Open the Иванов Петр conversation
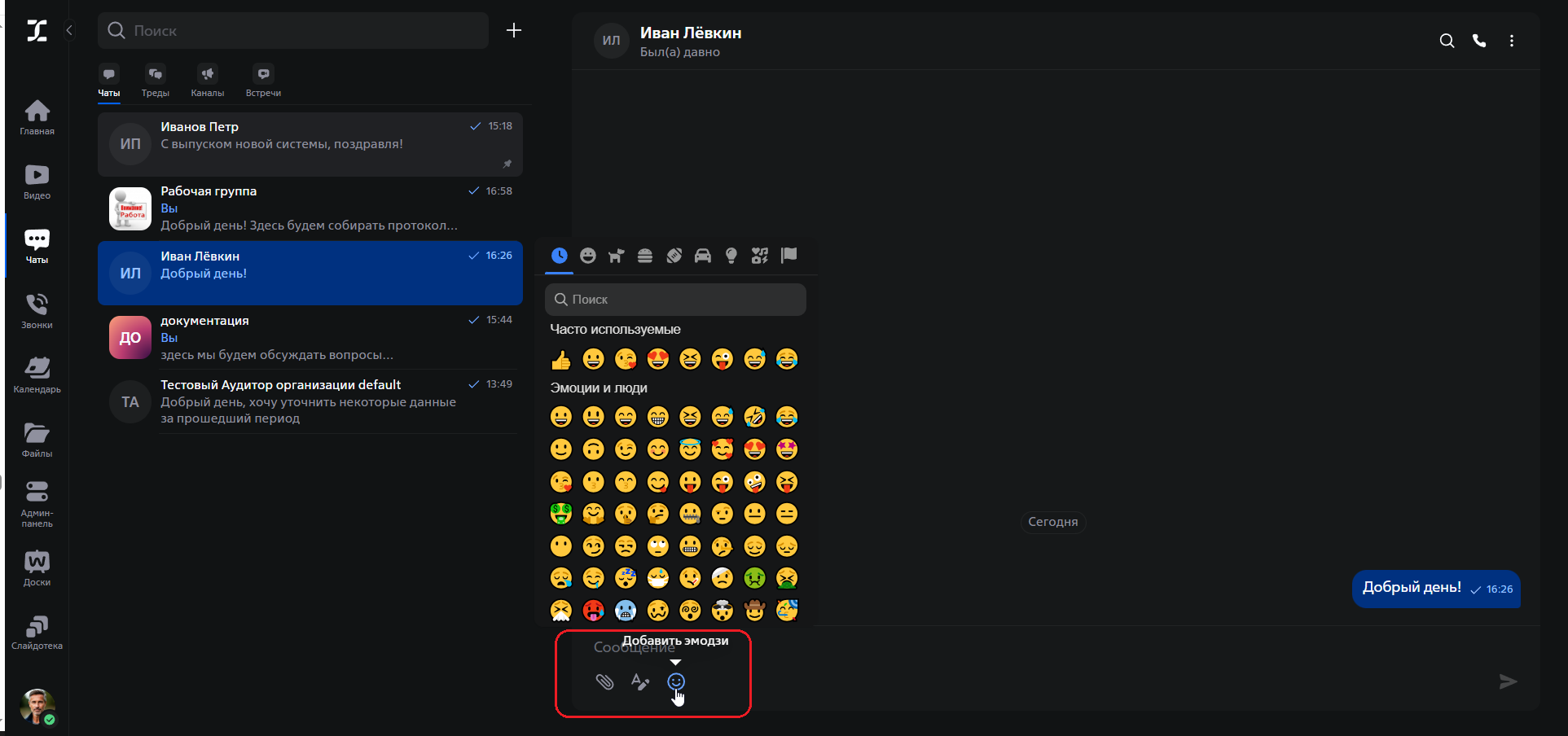 coord(310,144)
